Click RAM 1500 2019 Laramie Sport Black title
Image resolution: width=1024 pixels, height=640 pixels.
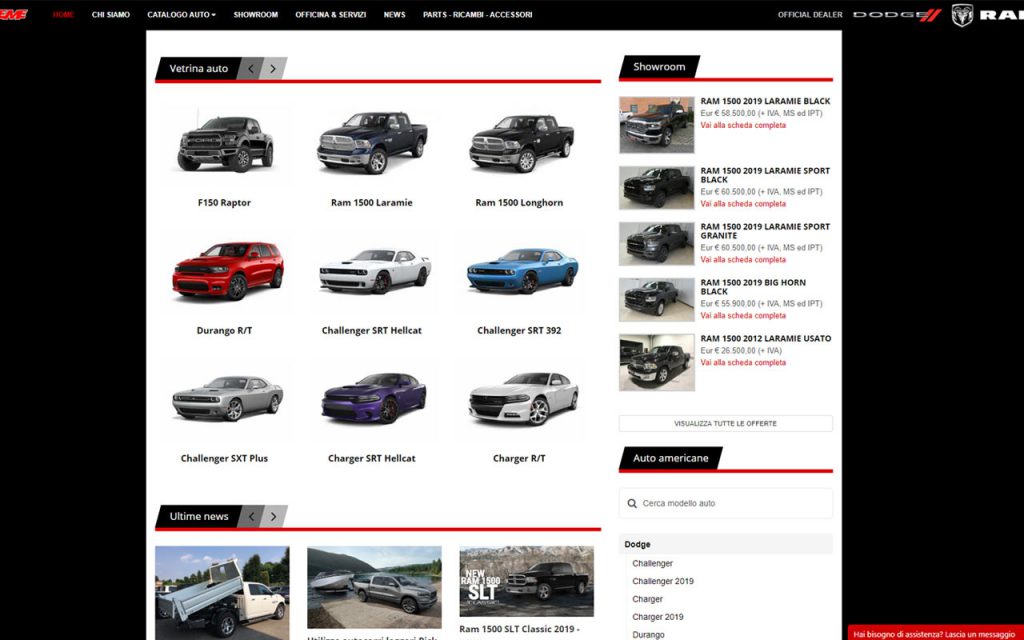tap(765, 175)
